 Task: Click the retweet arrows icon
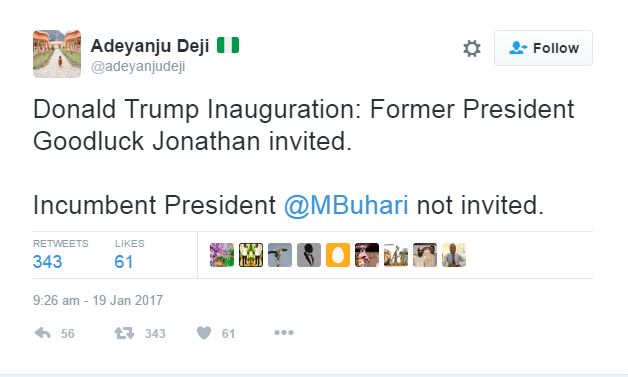(x=124, y=333)
